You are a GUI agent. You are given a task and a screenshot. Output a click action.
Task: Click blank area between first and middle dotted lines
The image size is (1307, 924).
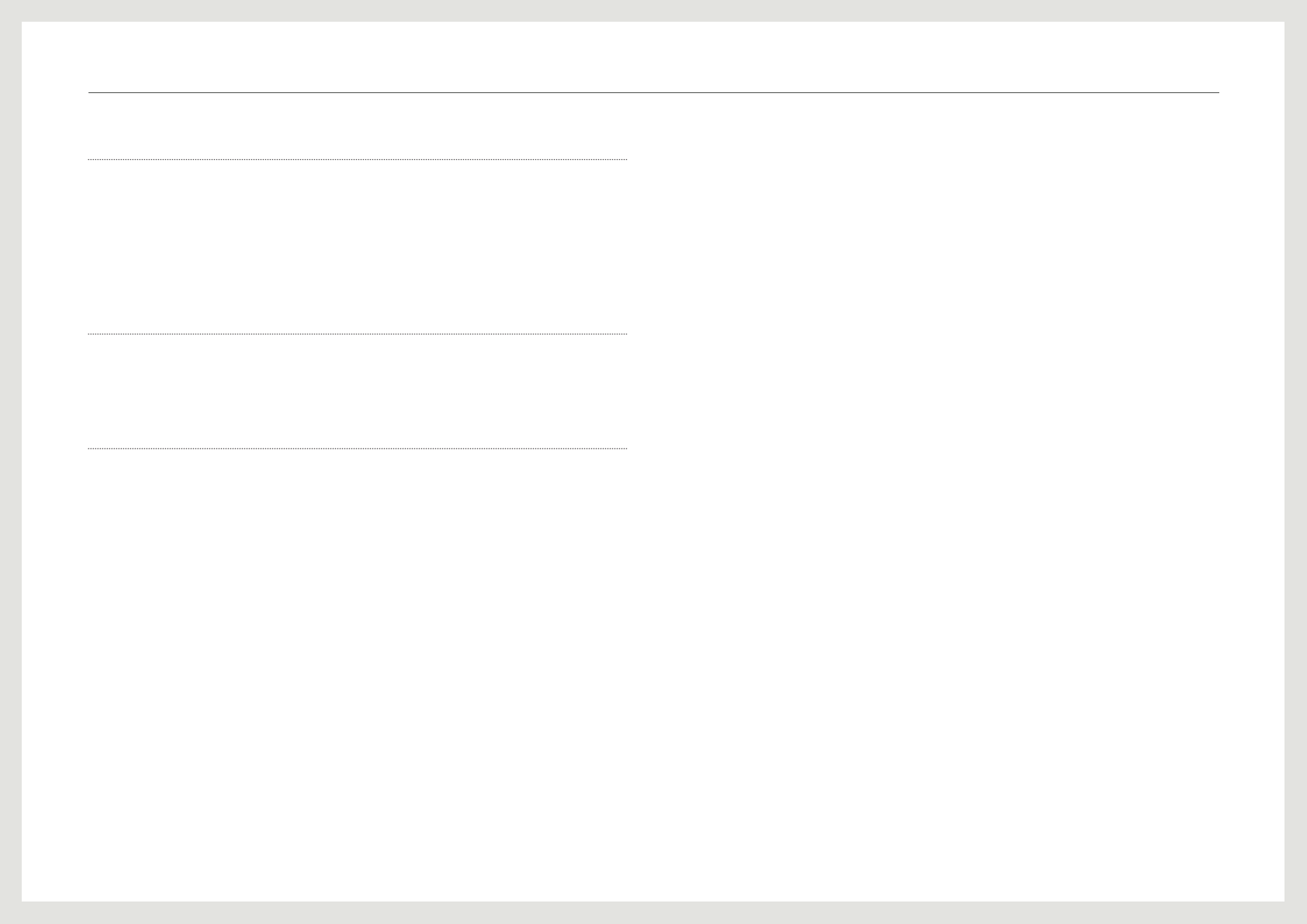pos(357,247)
